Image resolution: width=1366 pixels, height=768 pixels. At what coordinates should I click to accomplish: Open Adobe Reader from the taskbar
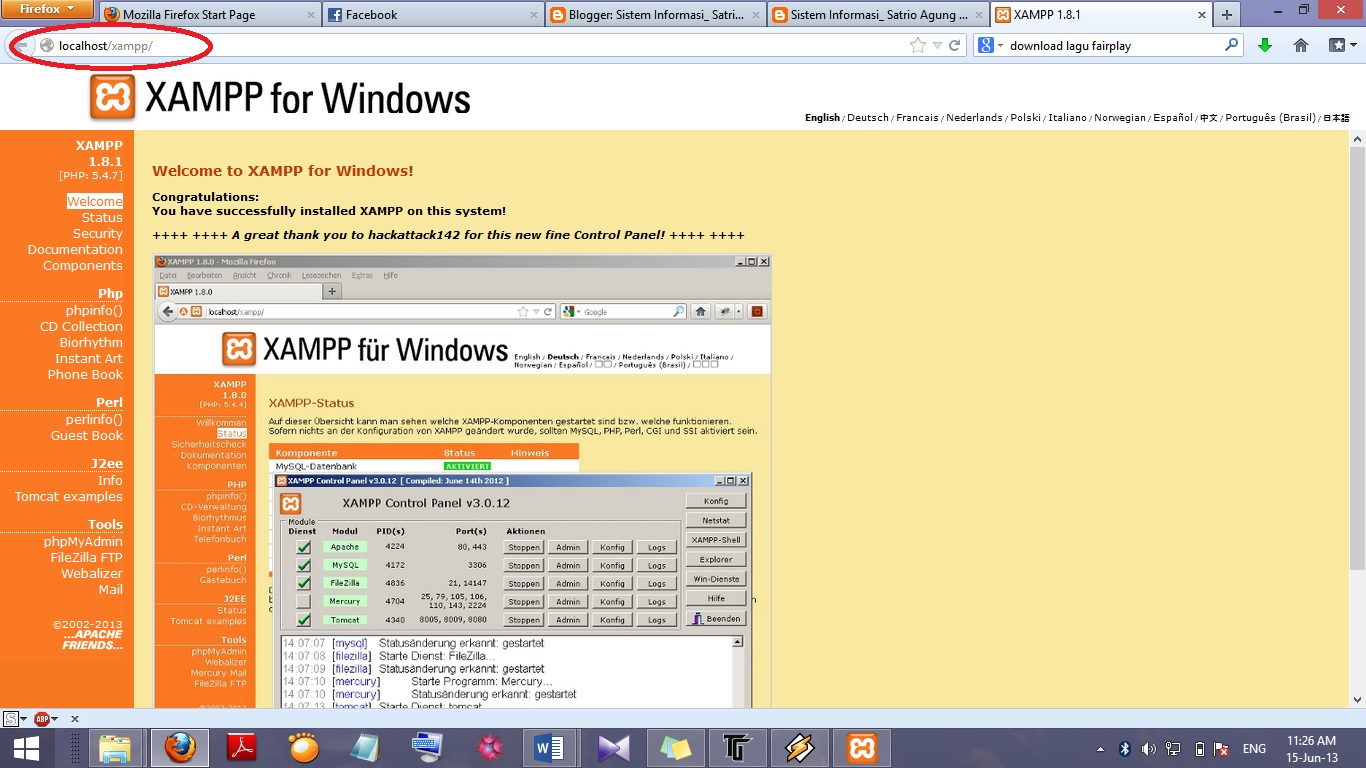click(x=242, y=748)
